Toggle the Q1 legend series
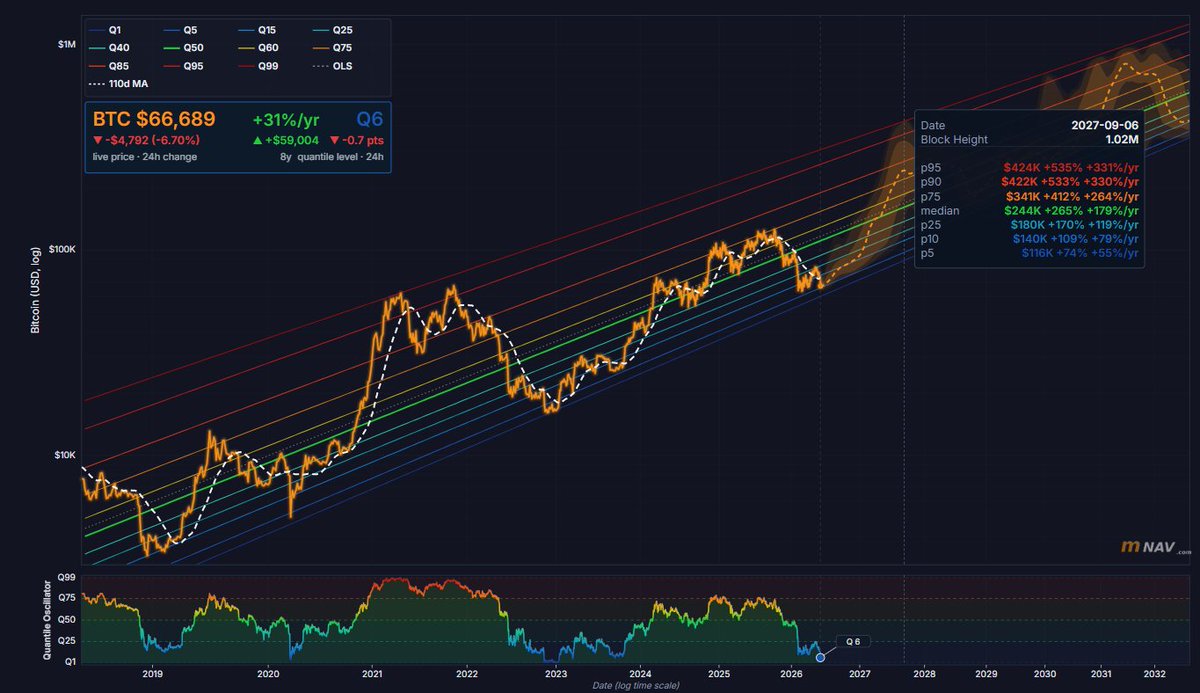 pos(105,30)
